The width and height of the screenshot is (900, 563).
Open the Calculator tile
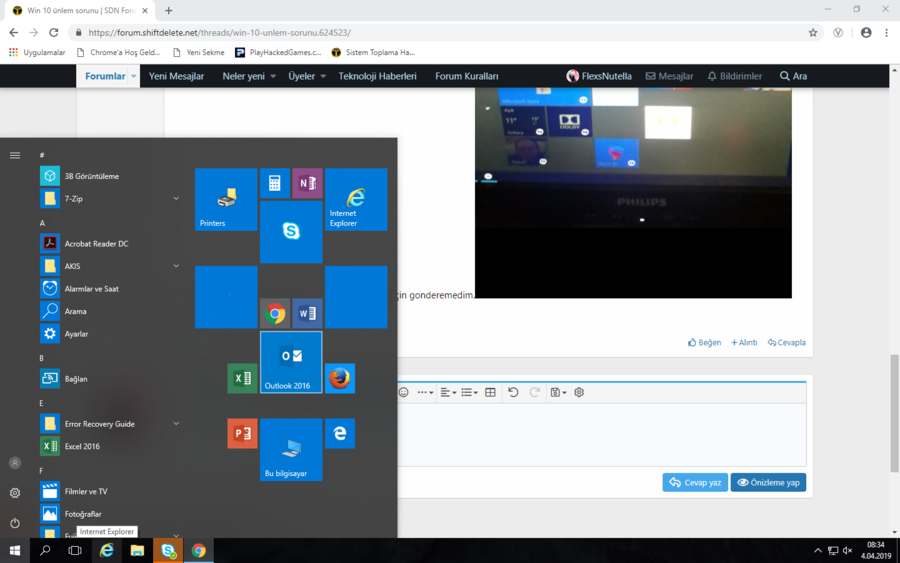[275, 183]
